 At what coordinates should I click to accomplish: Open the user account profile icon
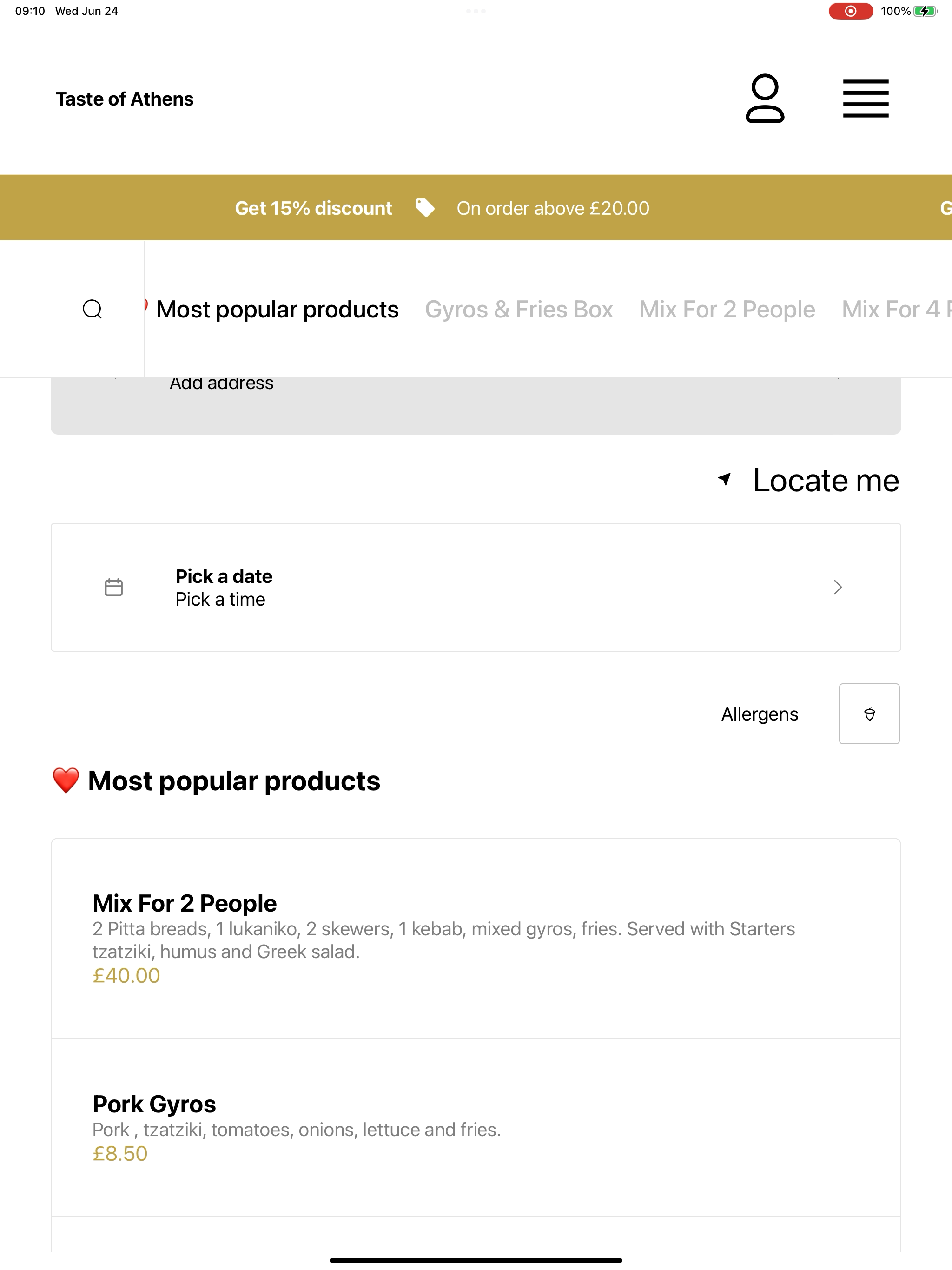[x=765, y=98]
